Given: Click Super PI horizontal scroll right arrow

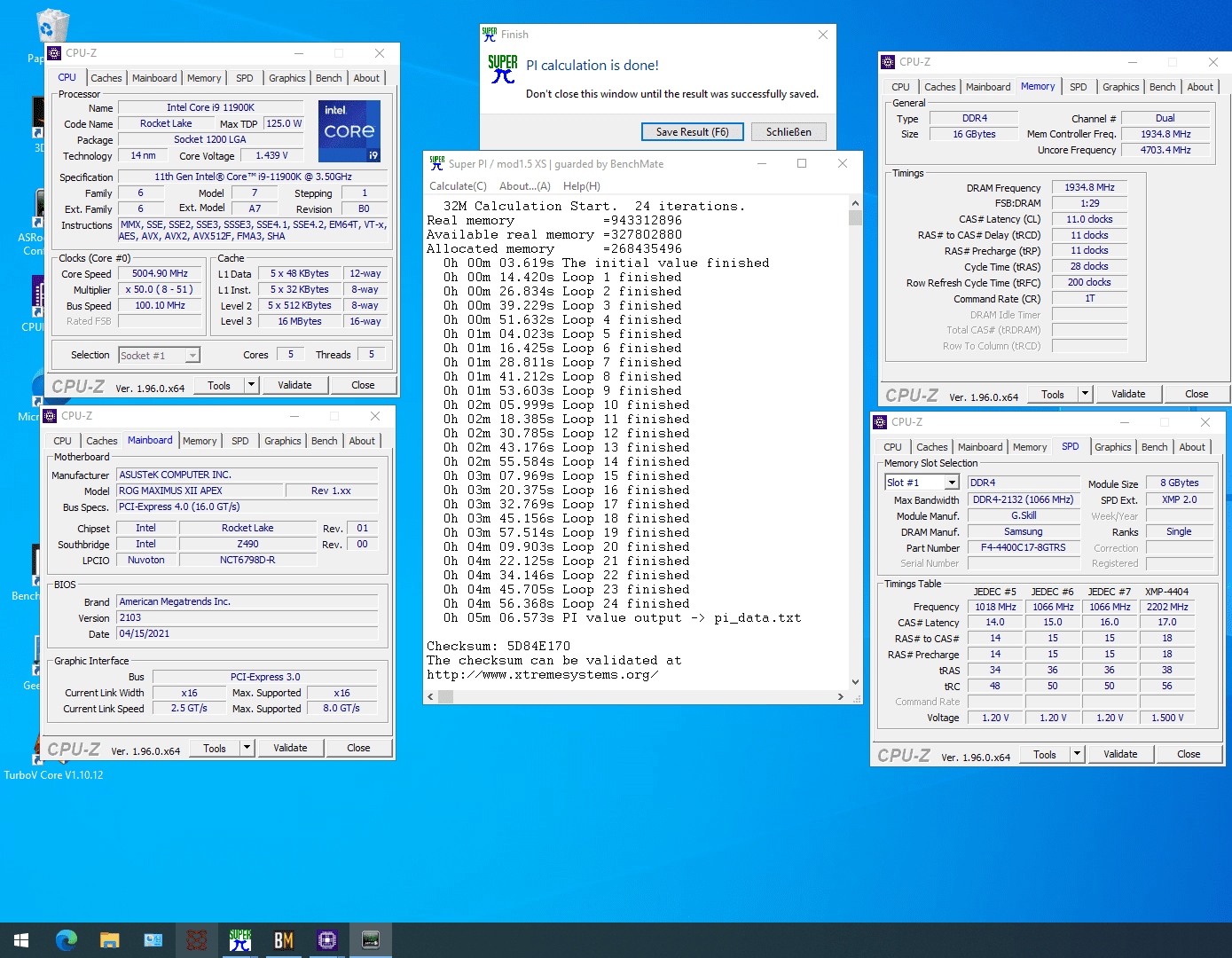Looking at the screenshot, I should [841, 697].
